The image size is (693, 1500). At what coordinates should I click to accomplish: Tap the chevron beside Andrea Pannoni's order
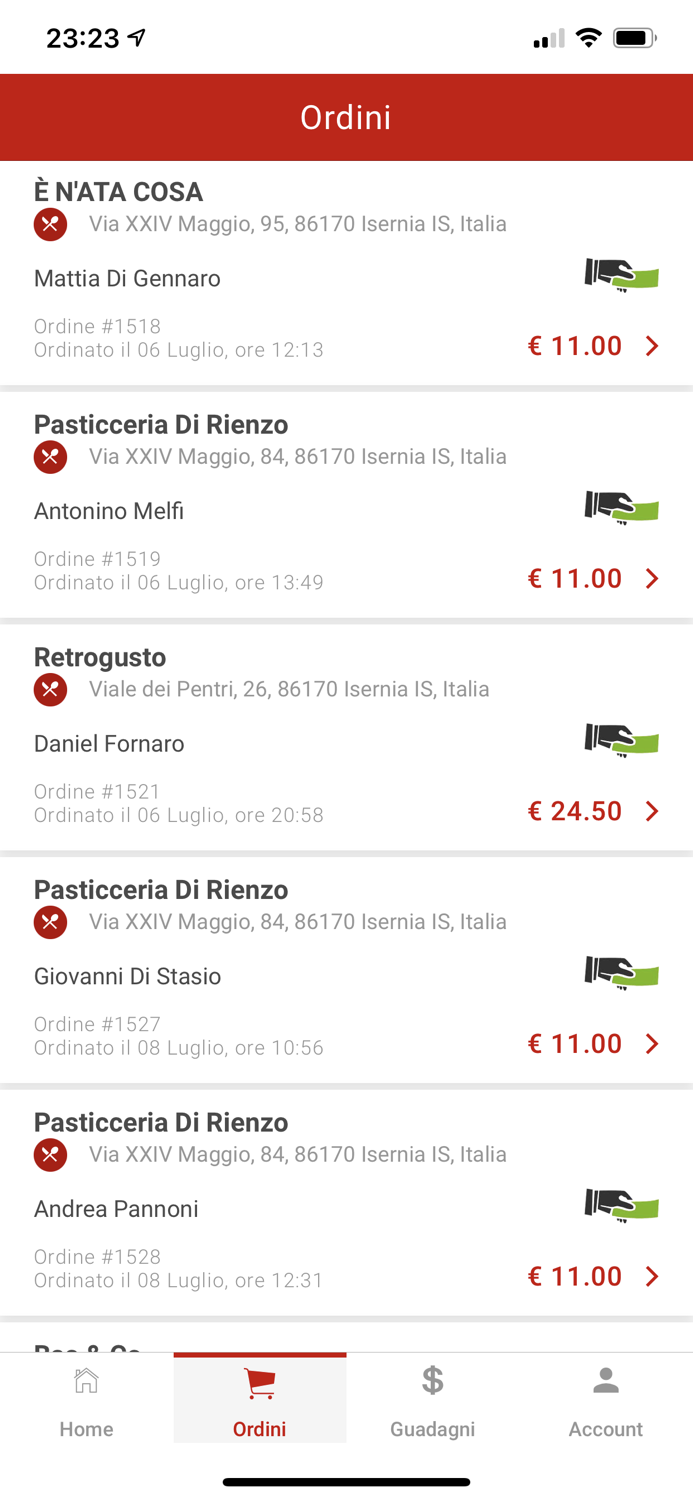[652, 1276]
